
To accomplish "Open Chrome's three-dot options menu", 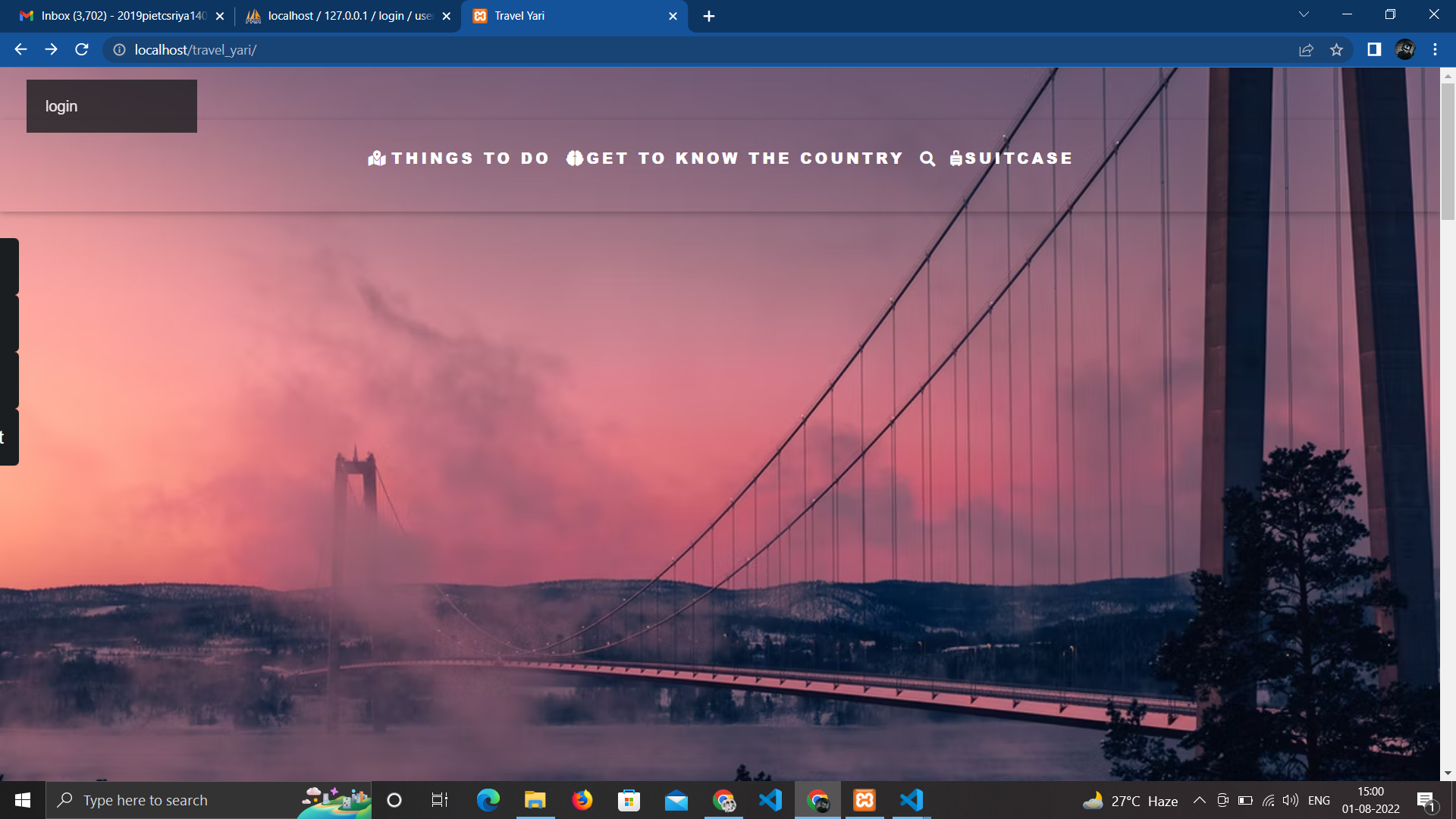I will pyautogui.click(x=1434, y=50).
